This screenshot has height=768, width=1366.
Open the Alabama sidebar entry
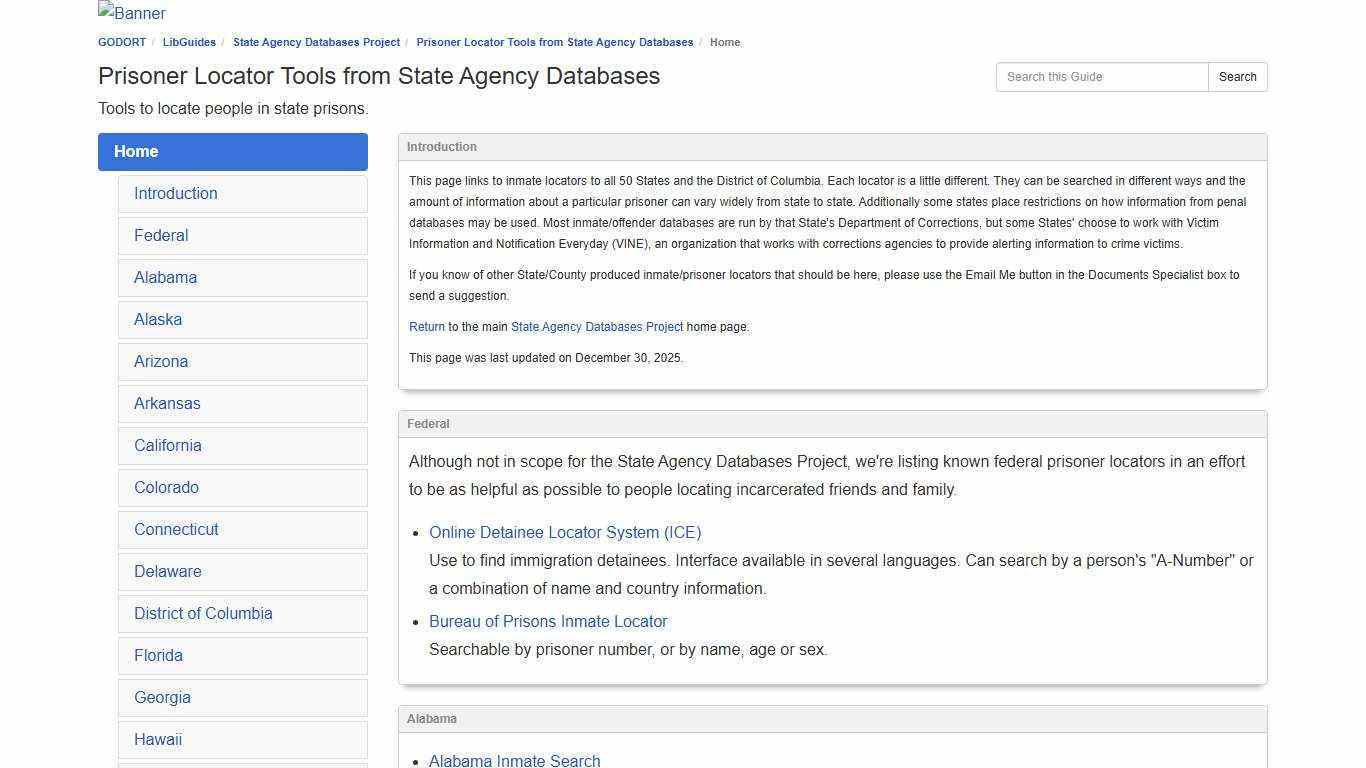pos(165,277)
